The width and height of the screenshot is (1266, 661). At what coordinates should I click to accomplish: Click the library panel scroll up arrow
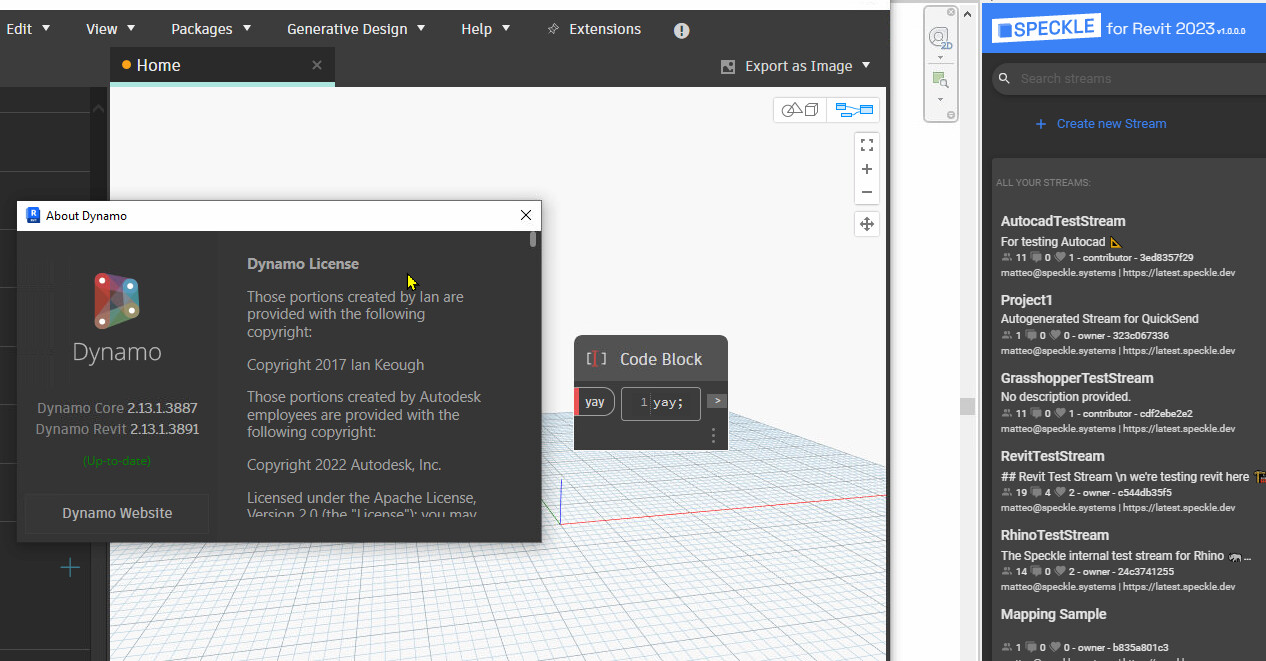[x=97, y=108]
